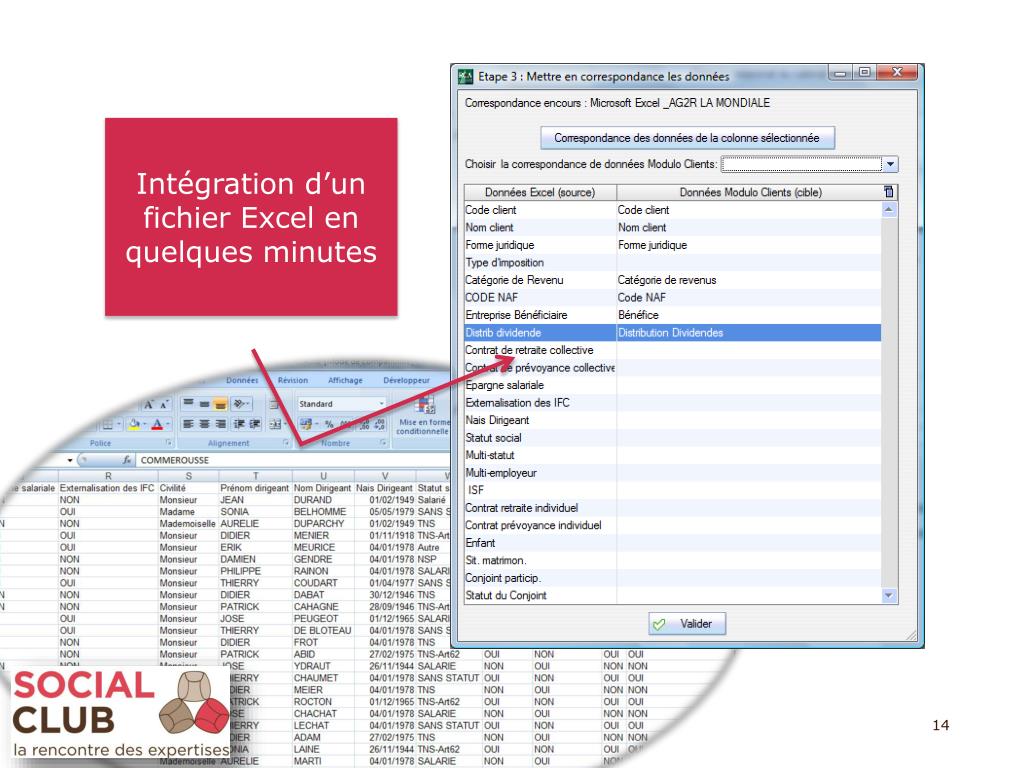Screen dimensions: 1024x768
Task: Select the Multi-employeur row
Action: (673, 473)
